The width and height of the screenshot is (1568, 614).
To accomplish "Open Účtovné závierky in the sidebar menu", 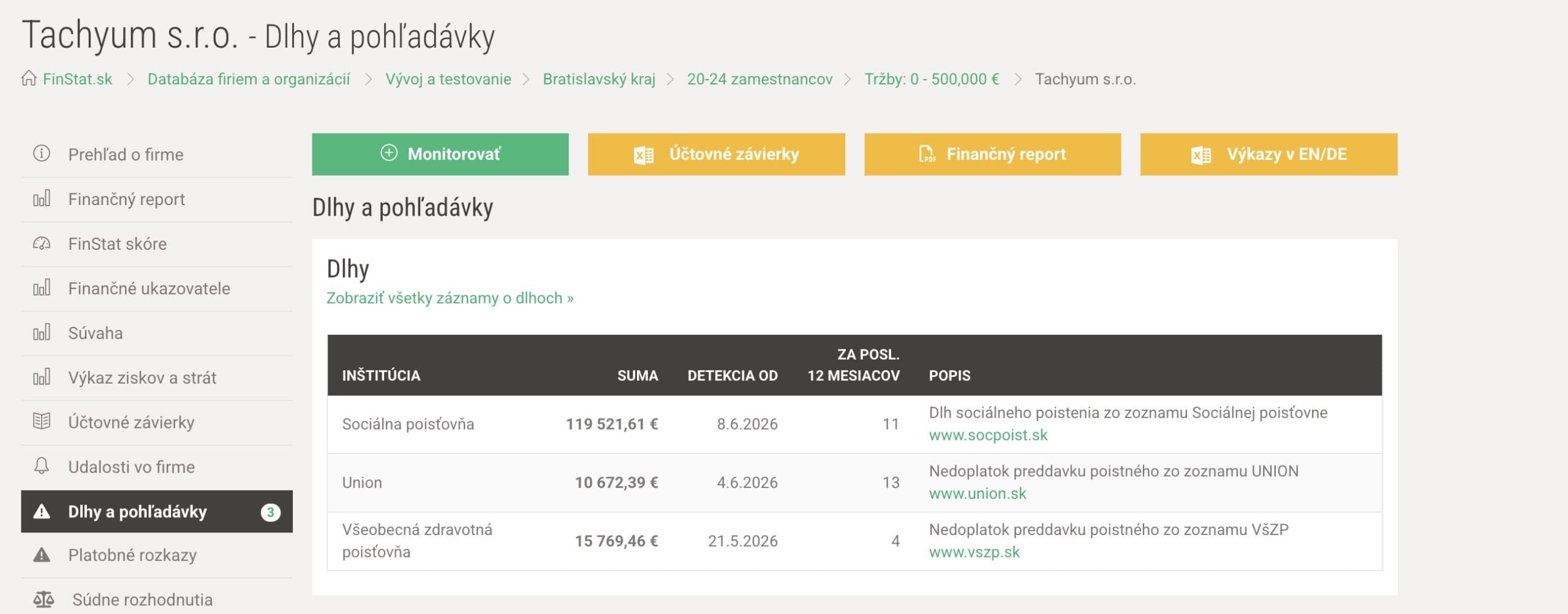I will click(x=157, y=422).
